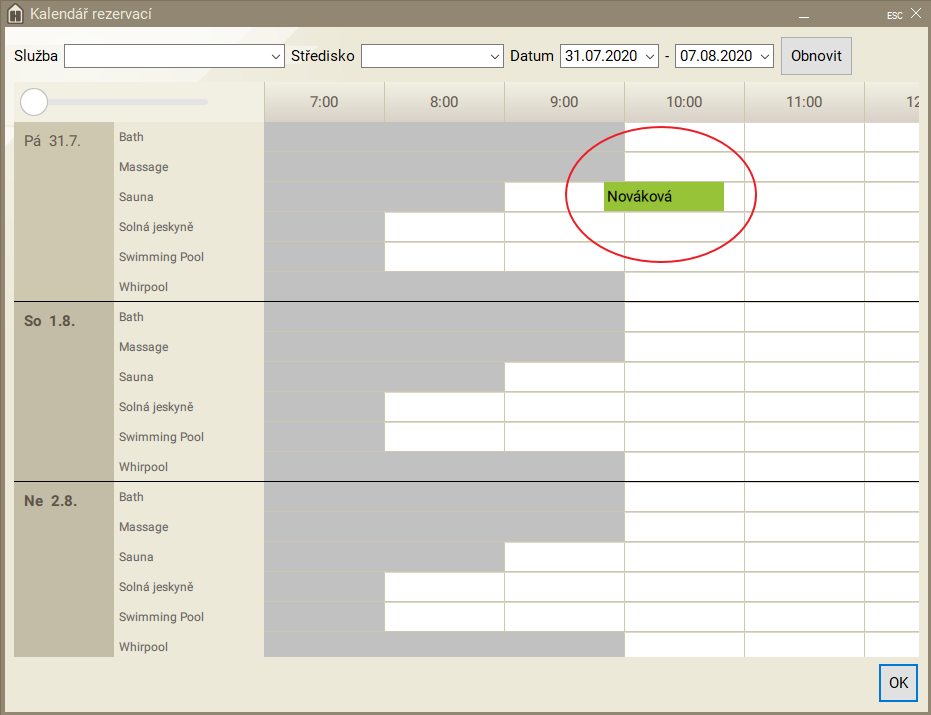Viewport: 931px width, 715px height.
Task: Open the start date picker 31.07.2020
Action: click(609, 56)
